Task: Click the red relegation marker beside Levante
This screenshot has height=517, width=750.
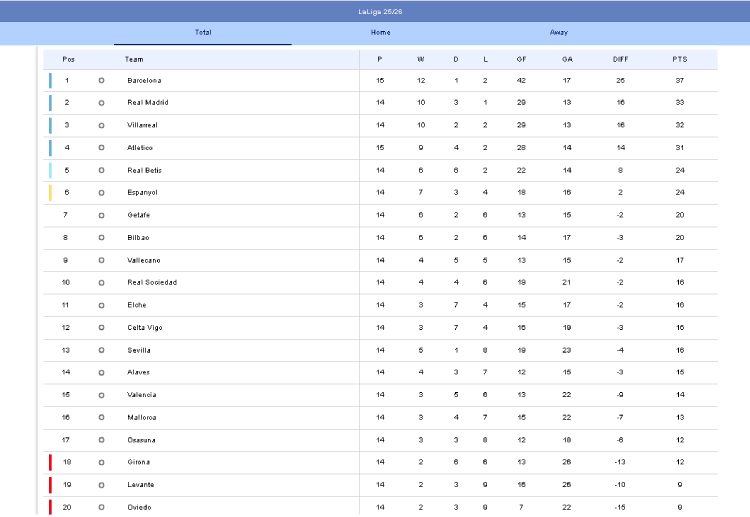Action: pyautogui.click(x=50, y=485)
